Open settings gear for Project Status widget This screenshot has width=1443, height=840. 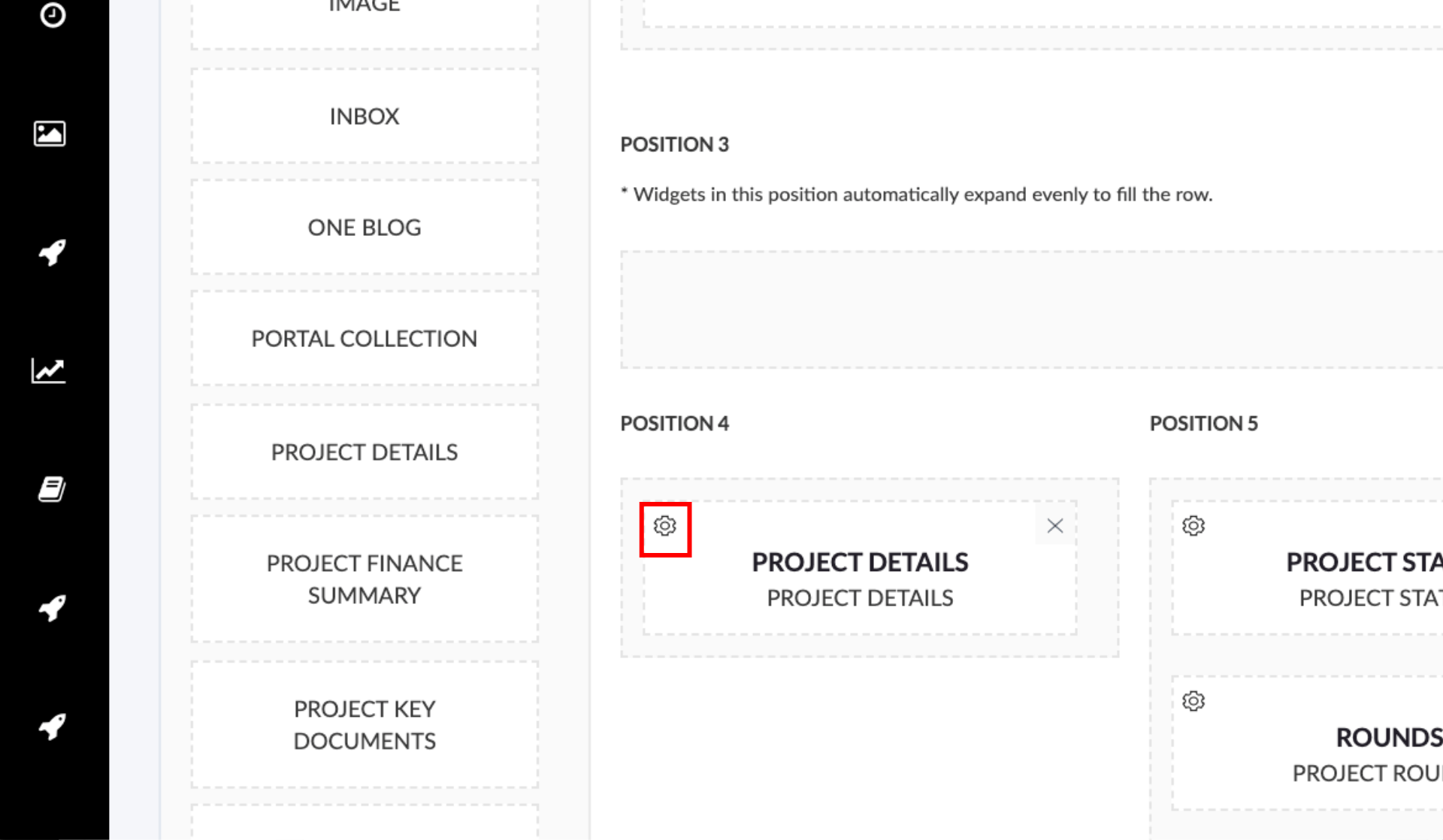pyautogui.click(x=1193, y=526)
